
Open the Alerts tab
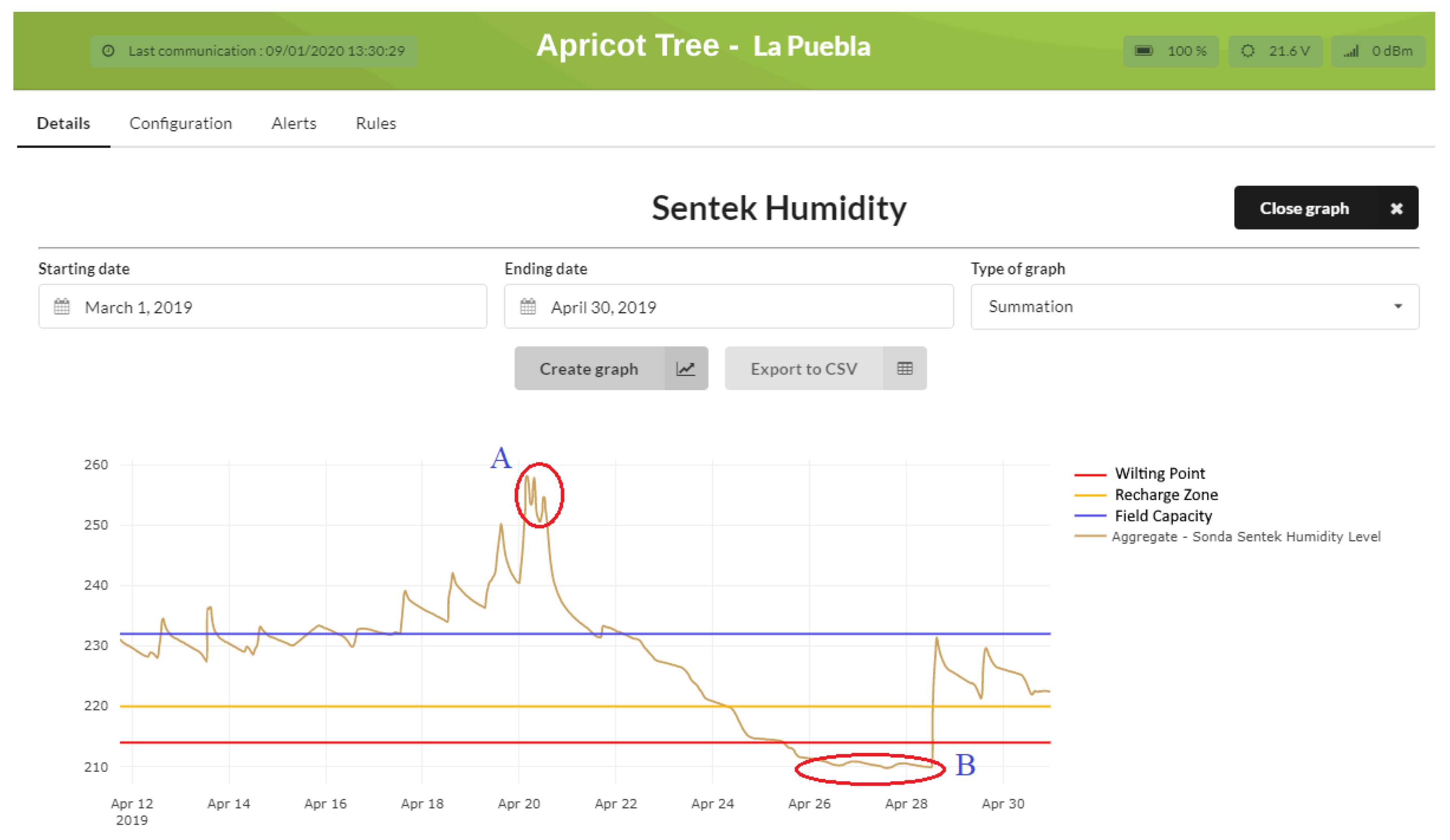pyautogui.click(x=294, y=123)
